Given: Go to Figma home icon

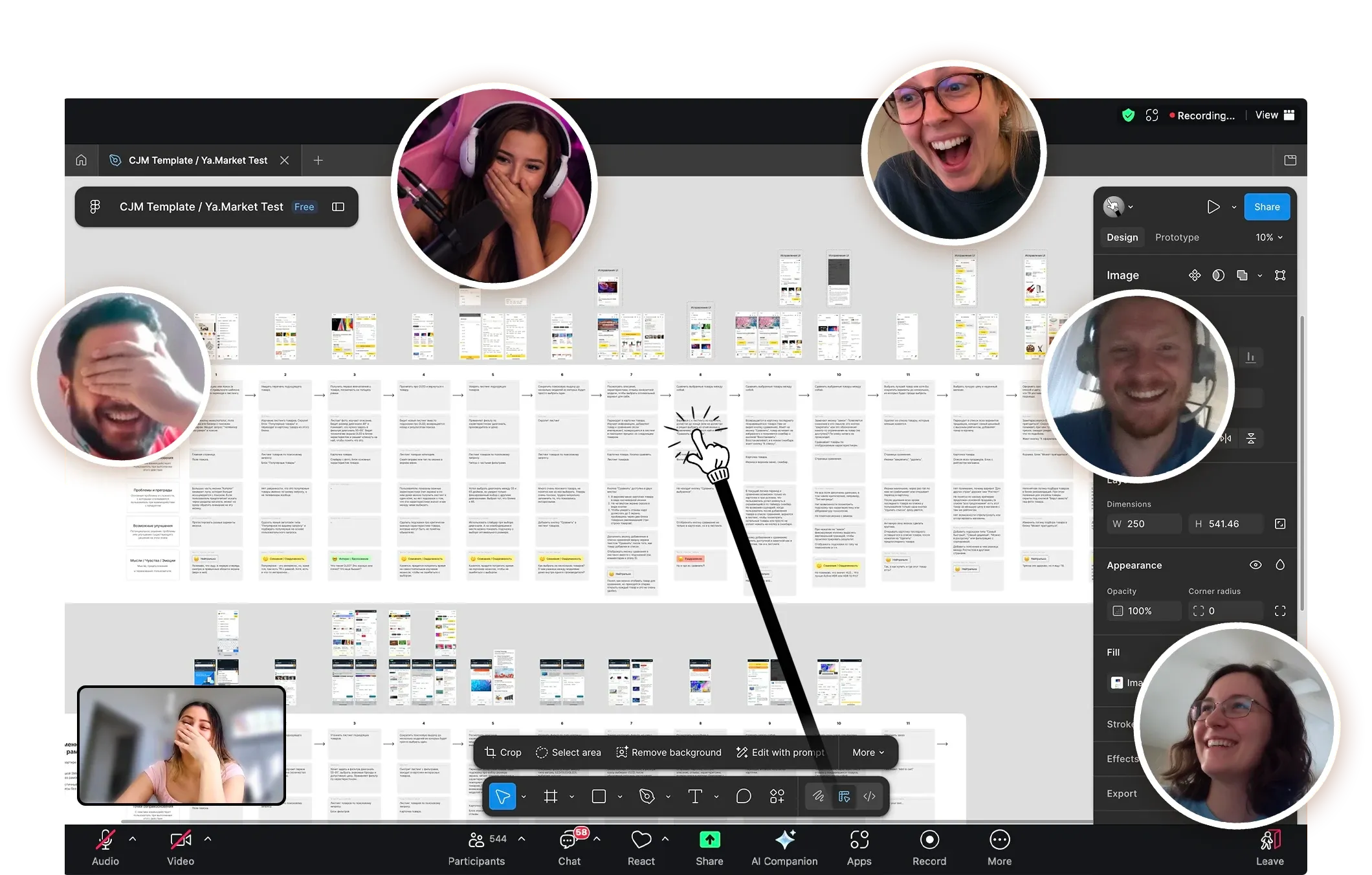Looking at the screenshot, I should (x=81, y=160).
